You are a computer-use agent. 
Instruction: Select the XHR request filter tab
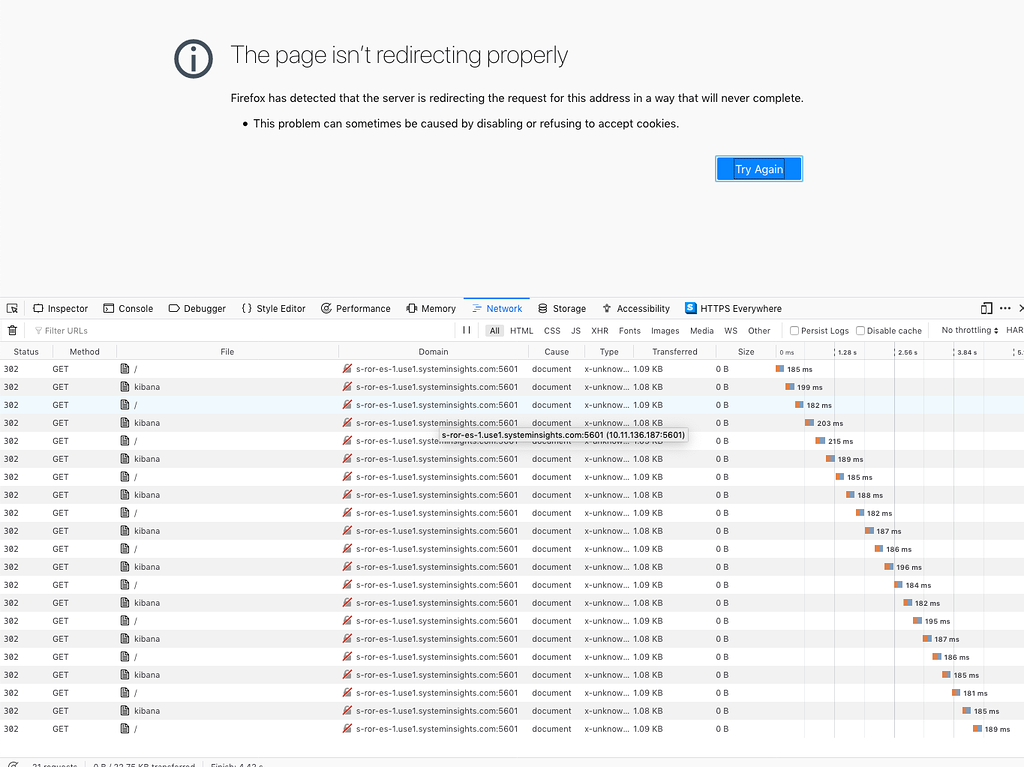click(599, 330)
